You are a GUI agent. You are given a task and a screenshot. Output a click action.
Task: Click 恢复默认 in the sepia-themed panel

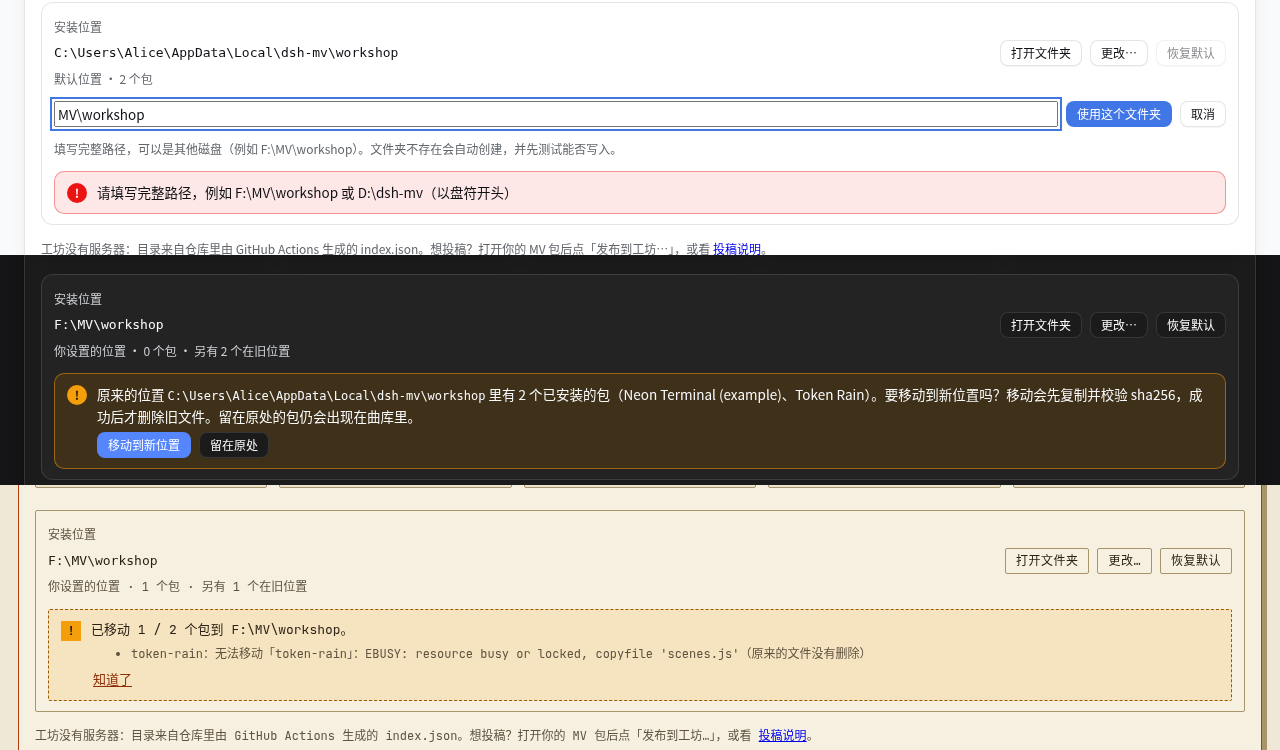click(x=1196, y=561)
